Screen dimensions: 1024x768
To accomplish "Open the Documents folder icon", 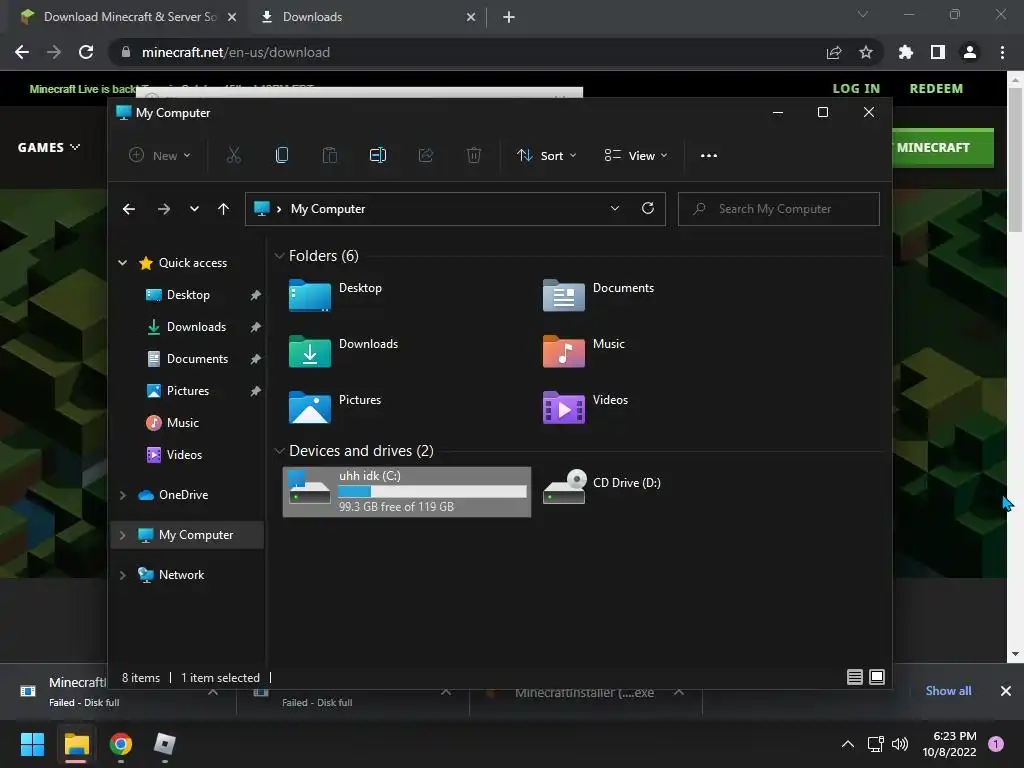I will (564, 295).
